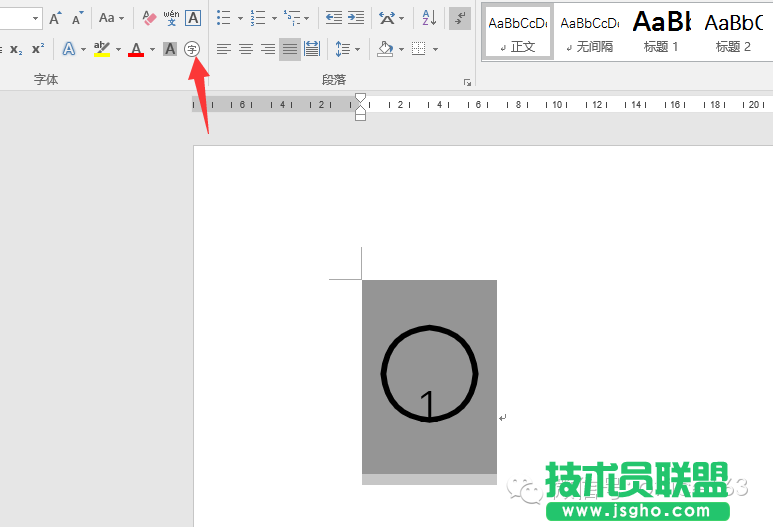Viewport: 773px width, 527px height.
Task: Apply yellow text highlight color
Action: click(x=102, y=49)
